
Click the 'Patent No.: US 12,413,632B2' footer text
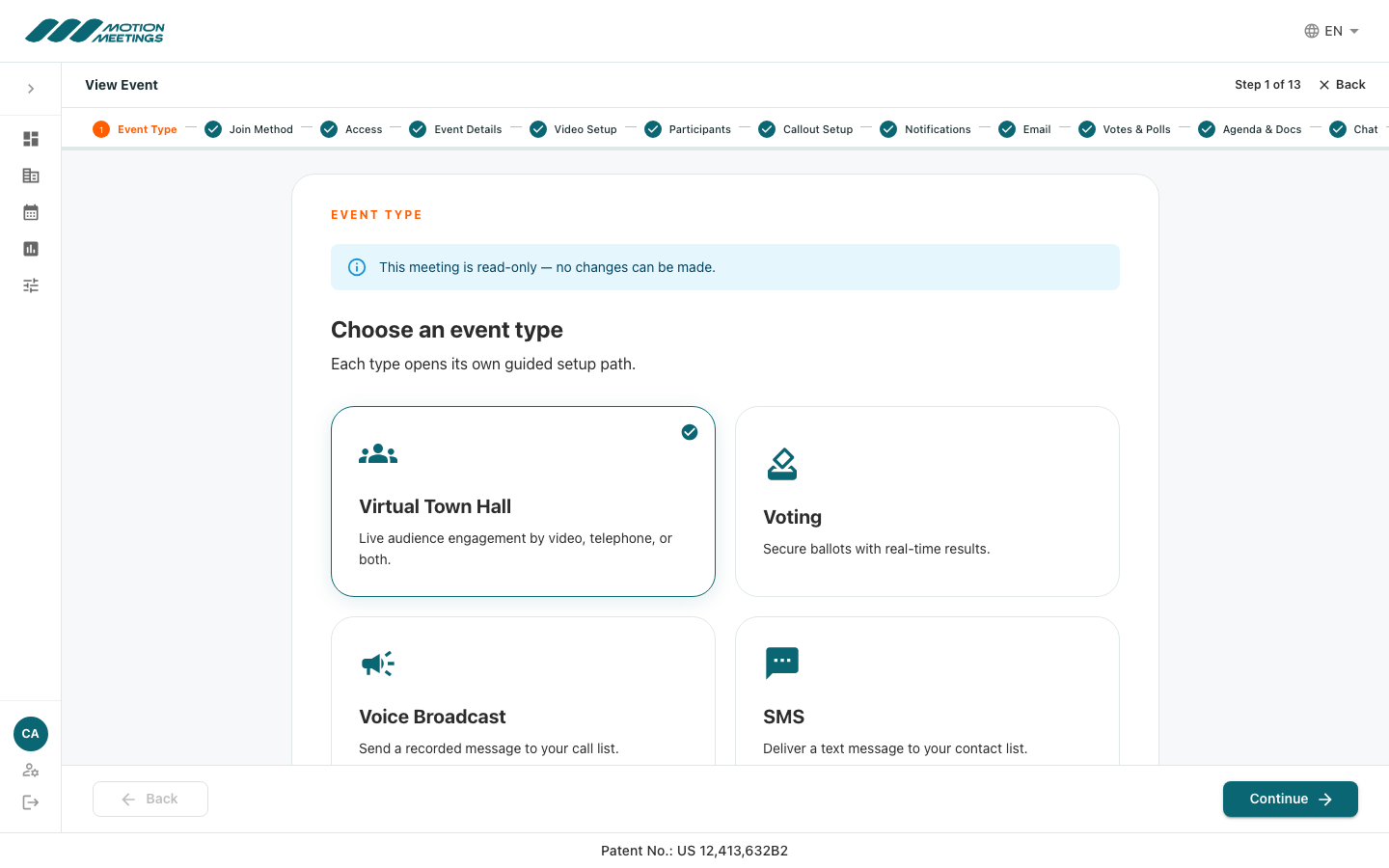coord(694,851)
